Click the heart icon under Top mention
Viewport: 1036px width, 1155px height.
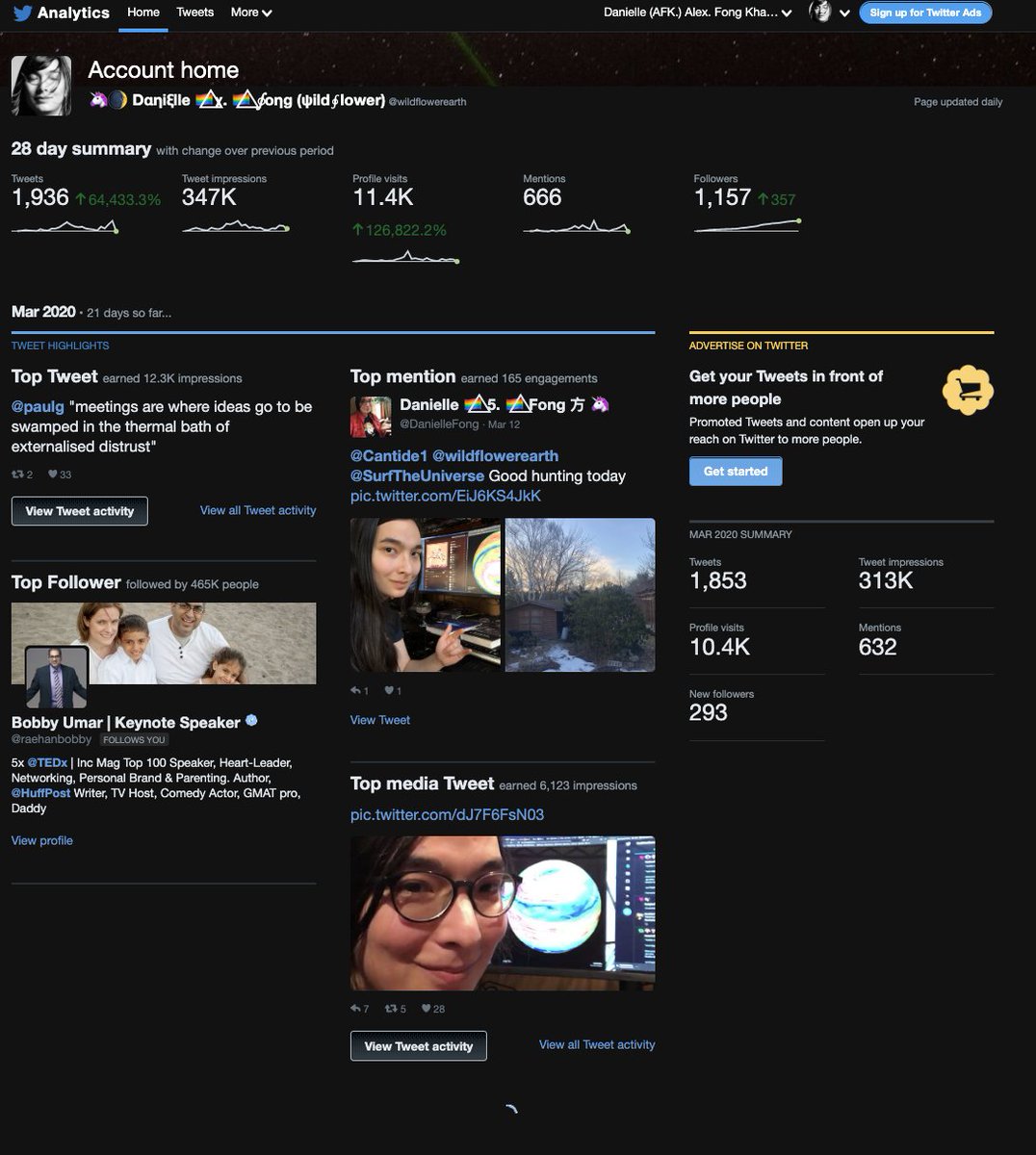(389, 690)
